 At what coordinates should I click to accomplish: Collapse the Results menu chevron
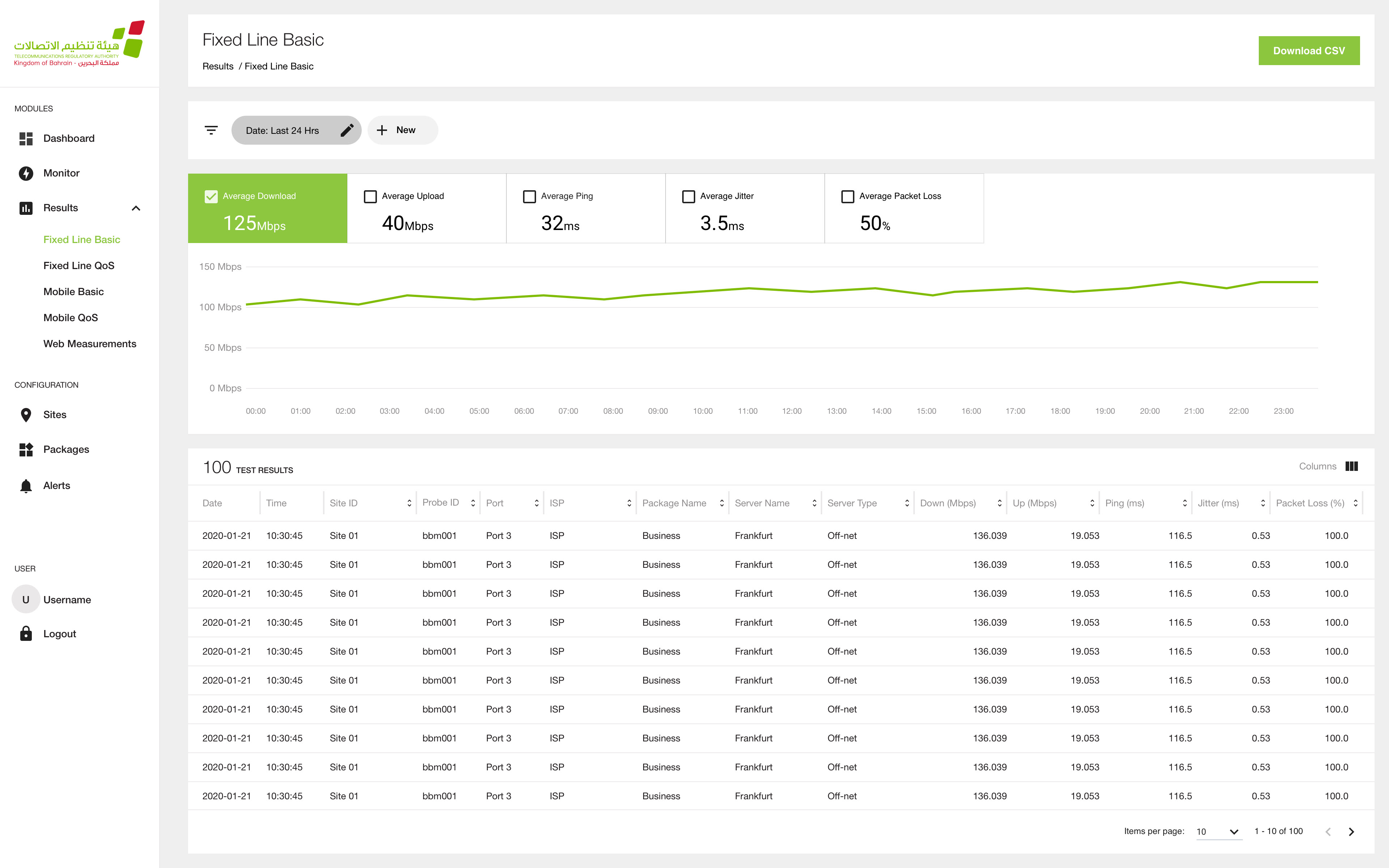tap(136, 208)
